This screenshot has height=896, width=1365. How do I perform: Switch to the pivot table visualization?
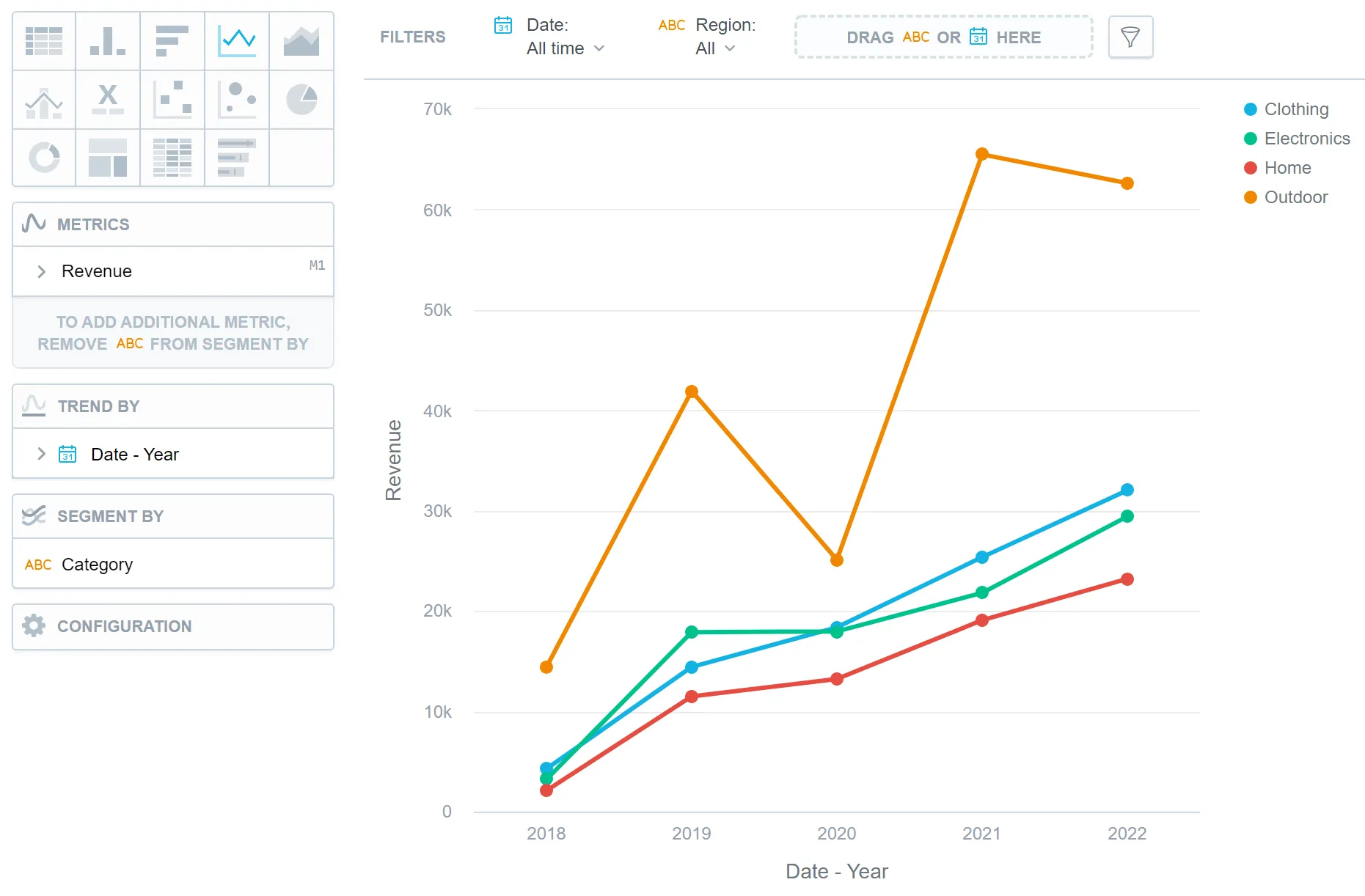[x=172, y=158]
